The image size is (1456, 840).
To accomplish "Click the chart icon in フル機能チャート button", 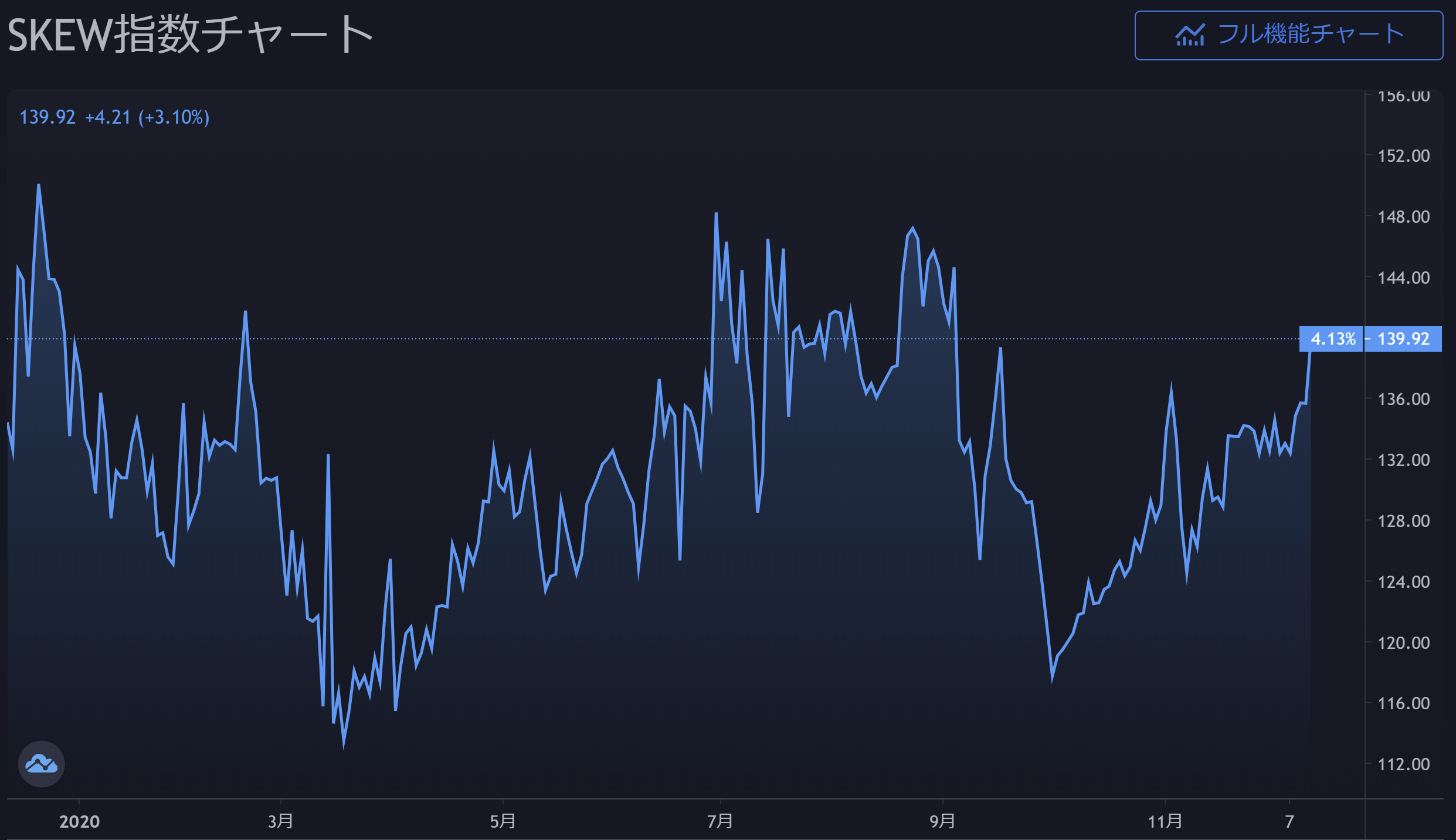I will pyautogui.click(x=1190, y=35).
